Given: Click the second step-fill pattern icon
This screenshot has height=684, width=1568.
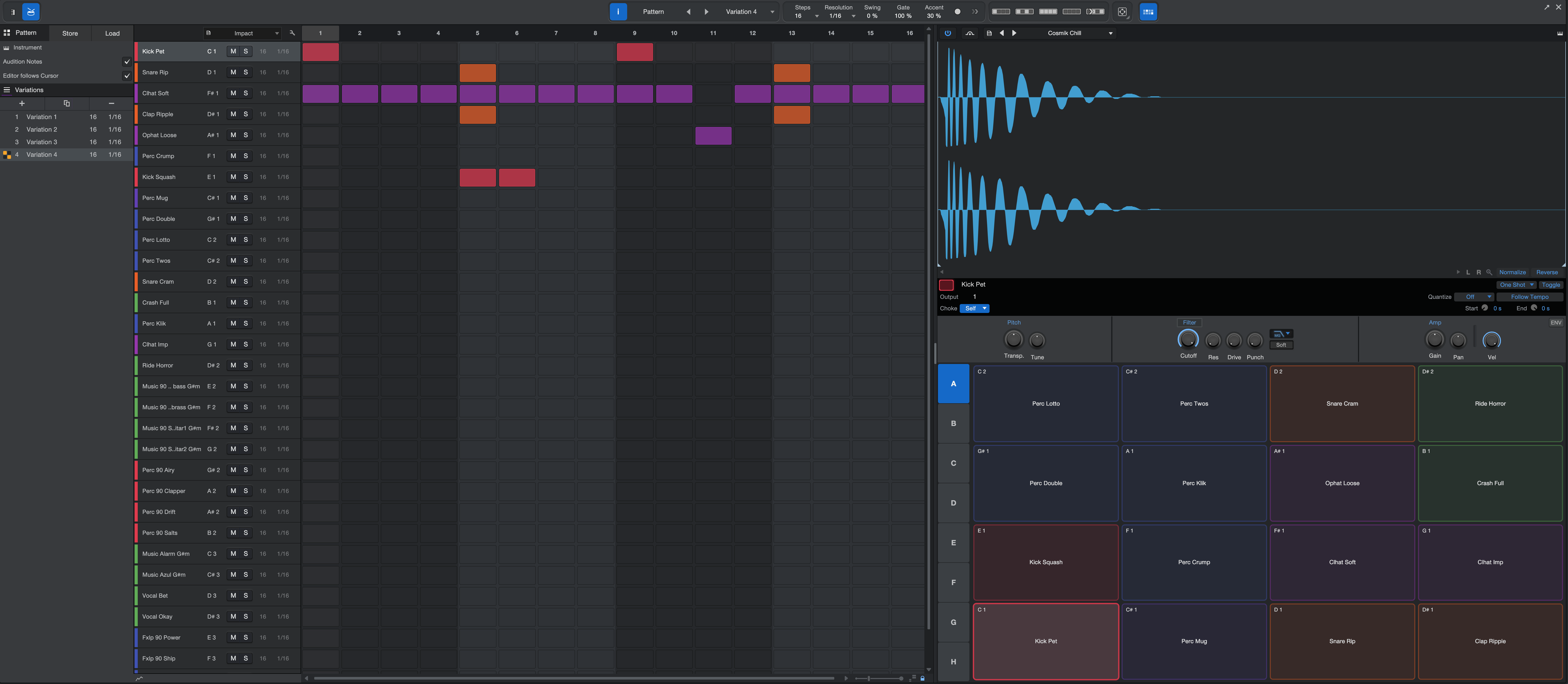Looking at the screenshot, I should coord(1024,12).
